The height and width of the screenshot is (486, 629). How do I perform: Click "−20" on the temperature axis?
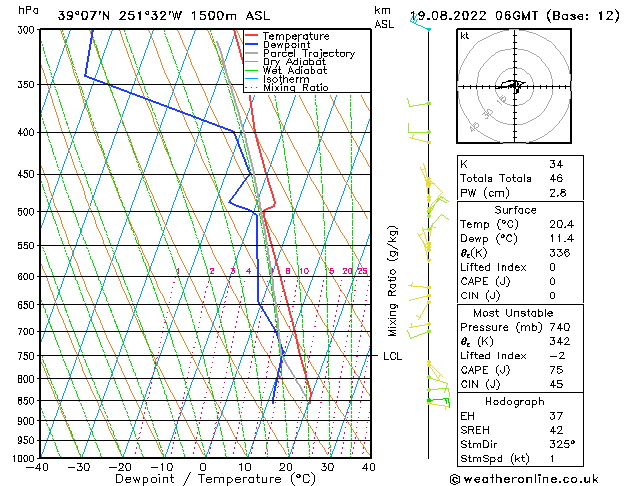pos(120,467)
